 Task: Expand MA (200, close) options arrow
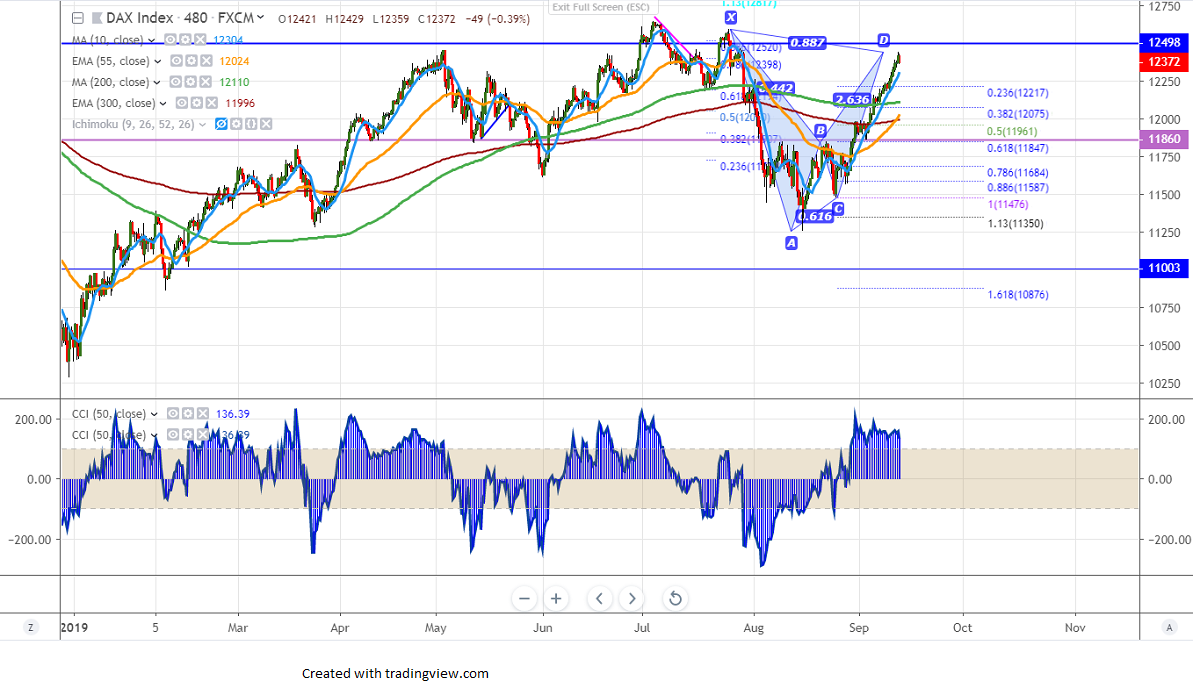pos(157,82)
